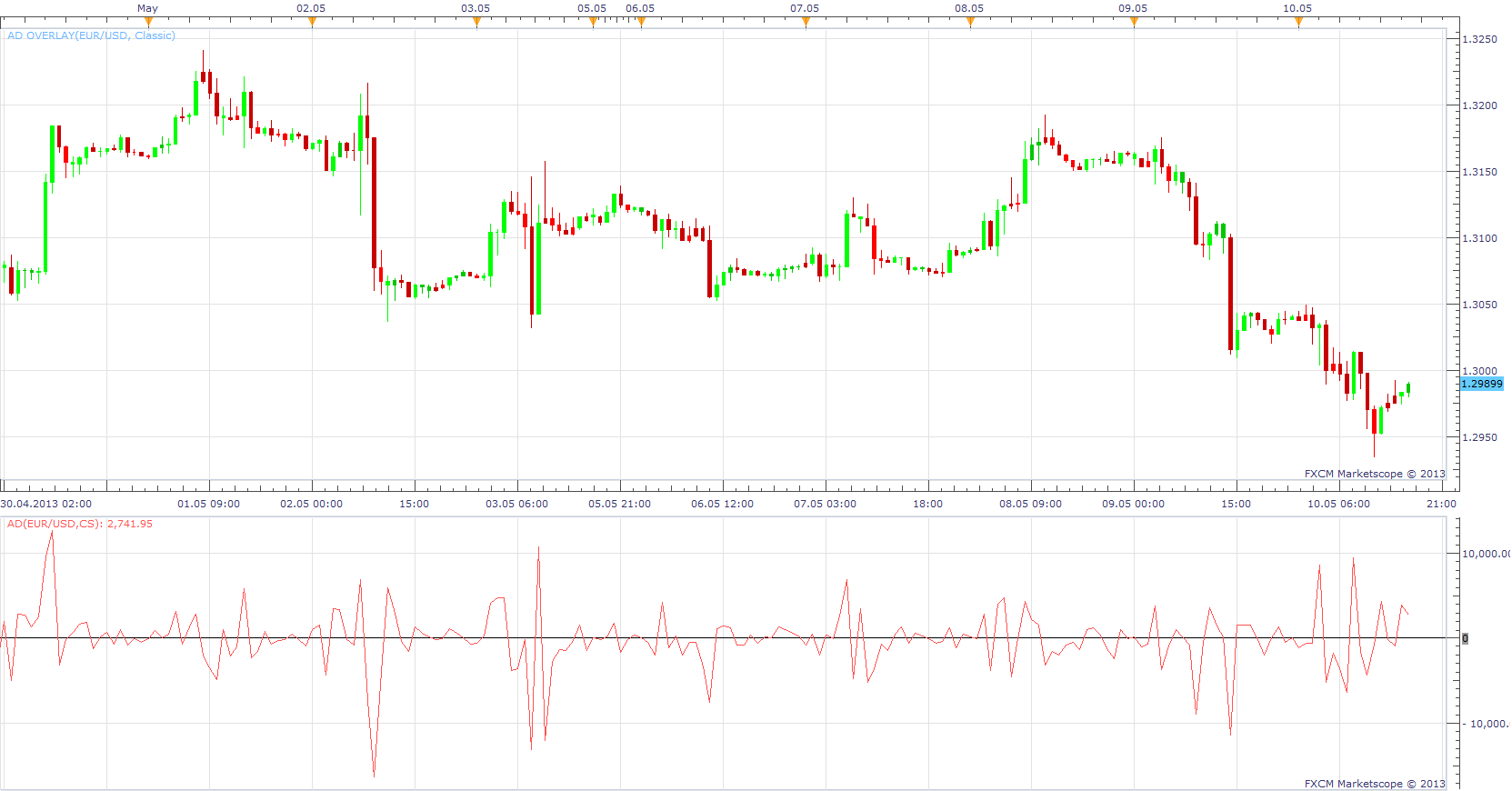Click the zero level marker on indicator axis
This screenshot has width=1512, height=791.
(x=1465, y=638)
